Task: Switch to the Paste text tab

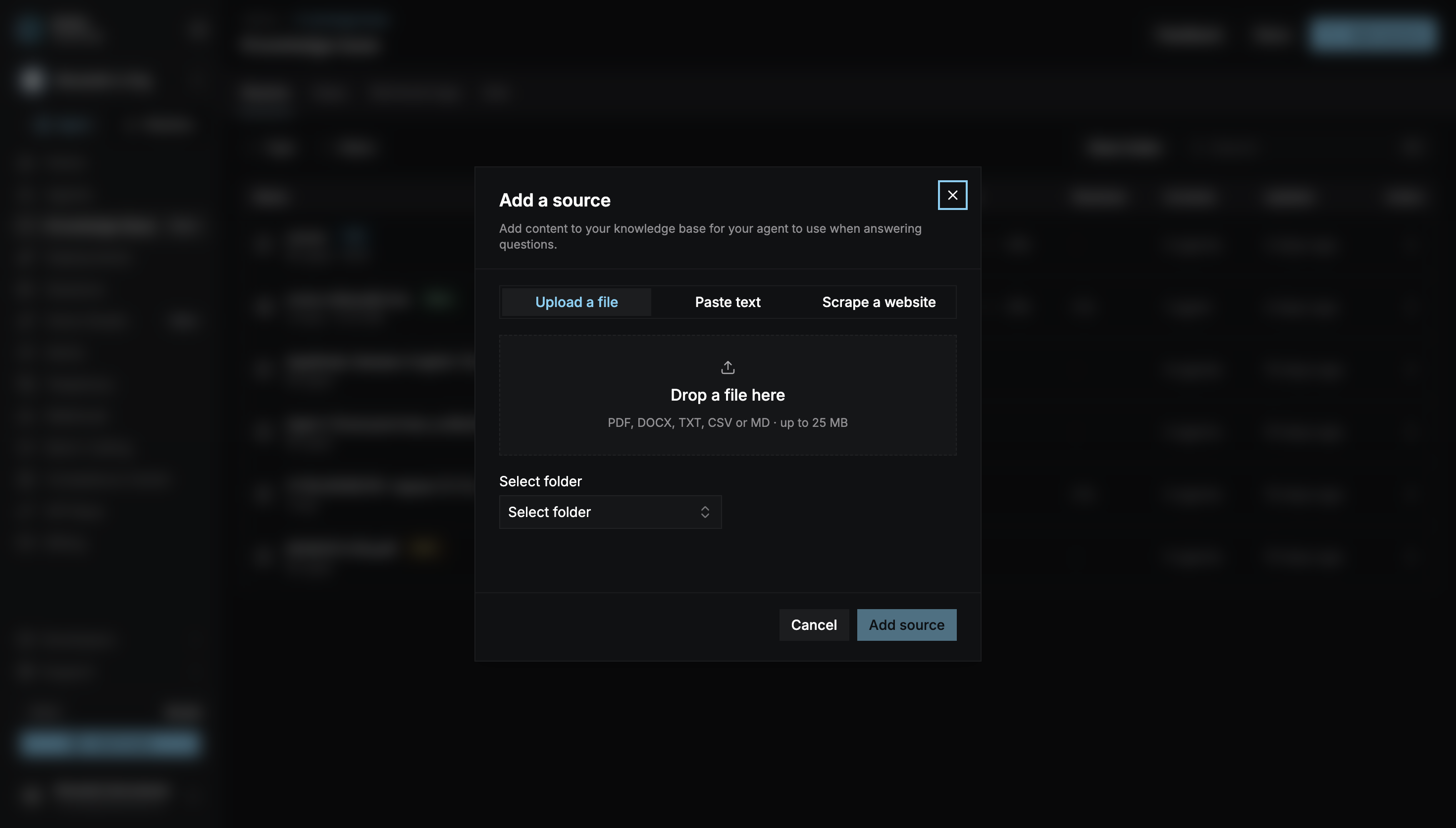Action: [727, 302]
